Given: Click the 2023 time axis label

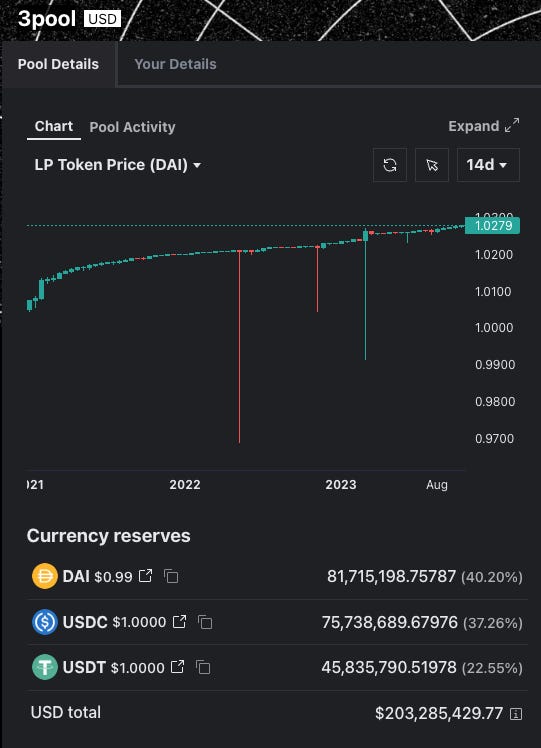Looking at the screenshot, I should [341, 485].
